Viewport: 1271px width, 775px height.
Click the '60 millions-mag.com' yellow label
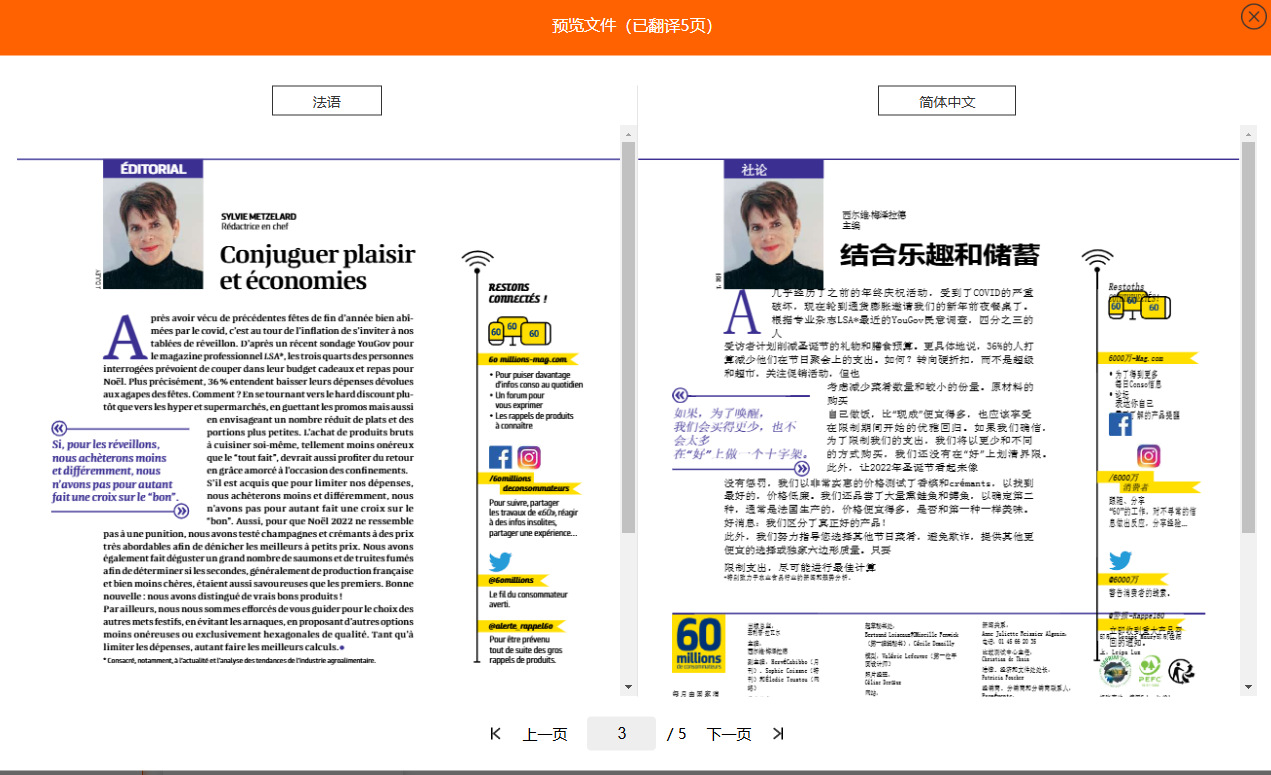pos(528,359)
